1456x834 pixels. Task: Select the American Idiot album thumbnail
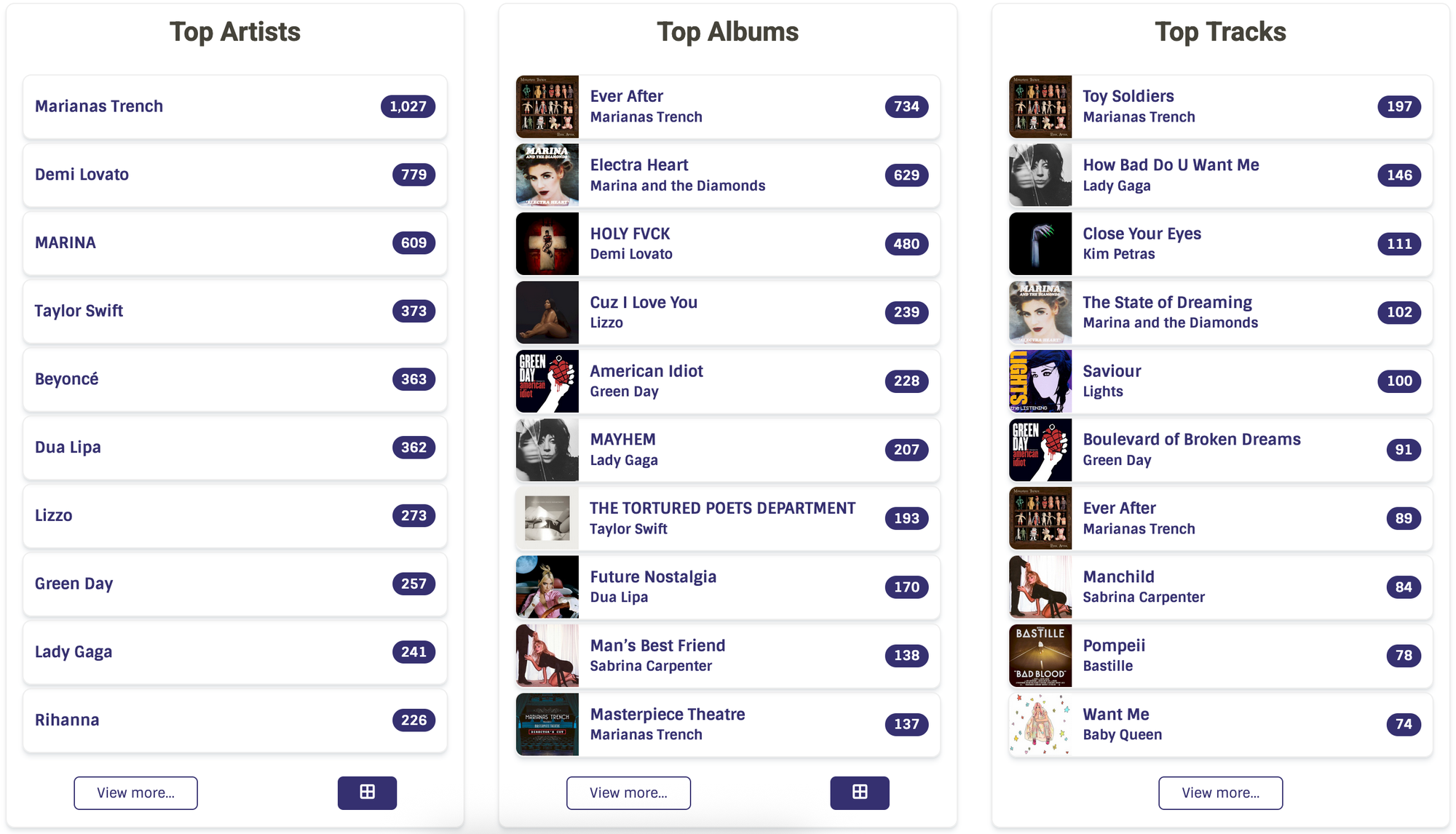pyautogui.click(x=547, y=381)
